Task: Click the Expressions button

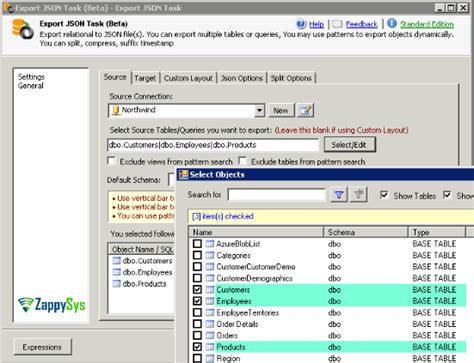Action: pyautogui.click(x=42, y=347)
